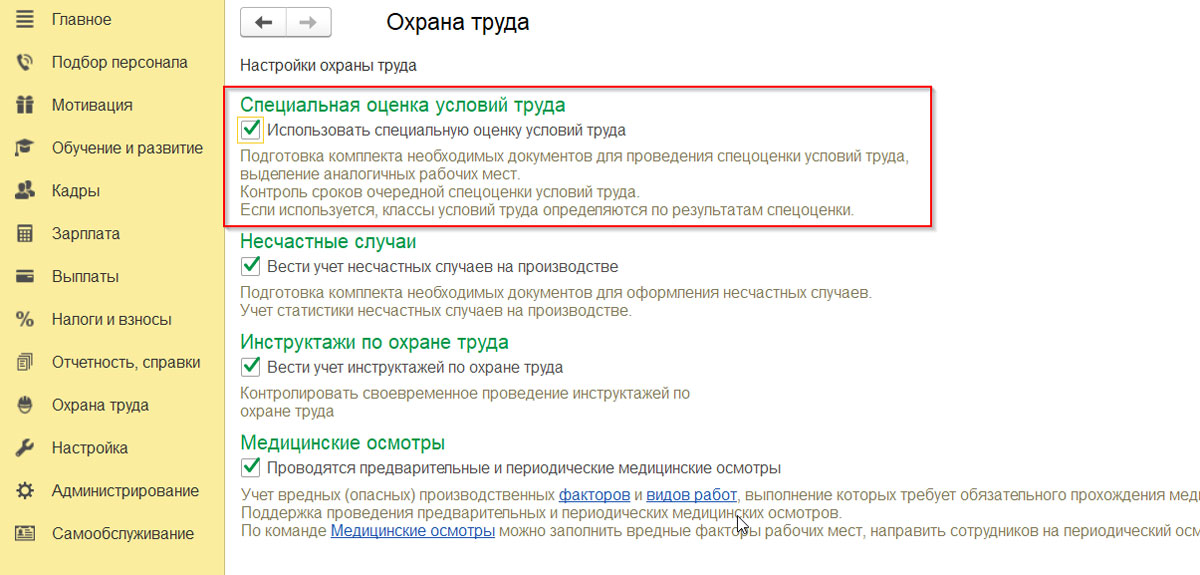Open the Медицинские осмотры link

[412, 531]
